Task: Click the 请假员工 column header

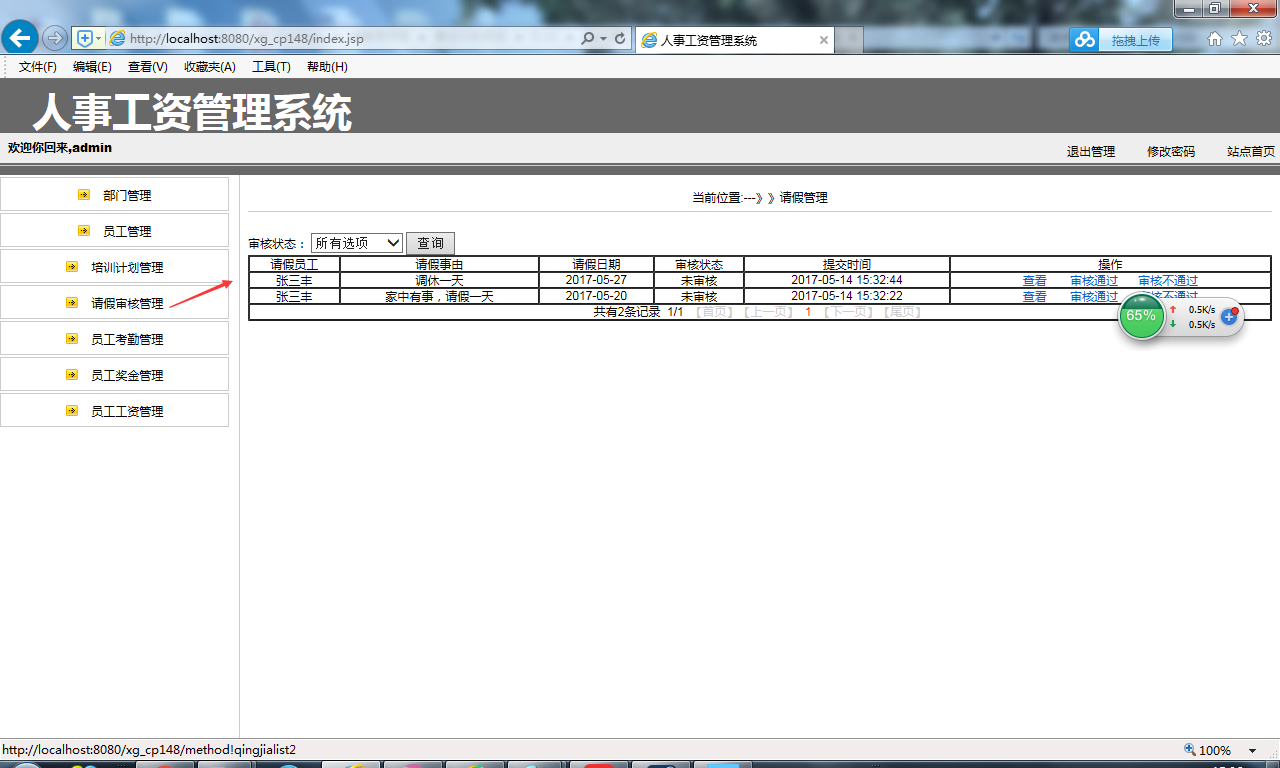Action: (294, 265)
